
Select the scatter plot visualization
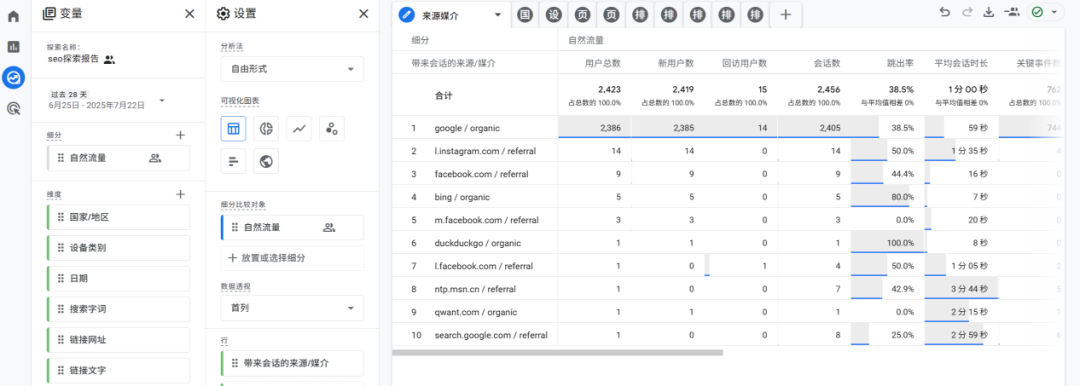[x=332, y=129]
